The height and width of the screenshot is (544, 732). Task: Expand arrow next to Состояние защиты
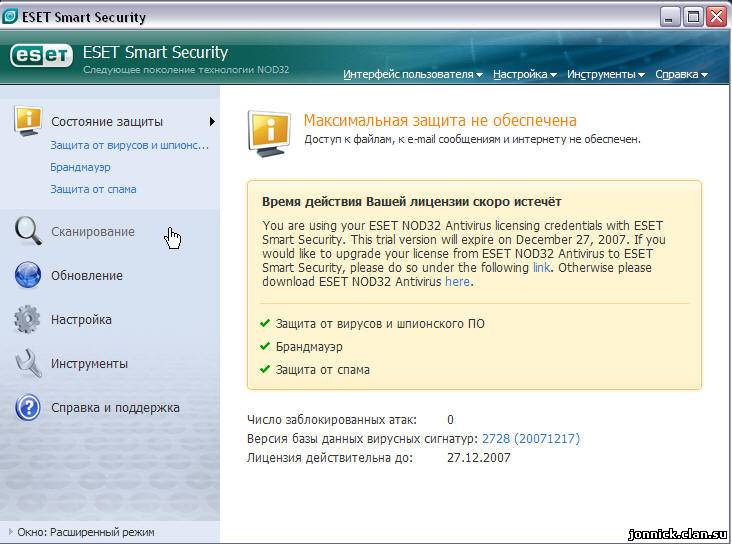coord(212,121)
